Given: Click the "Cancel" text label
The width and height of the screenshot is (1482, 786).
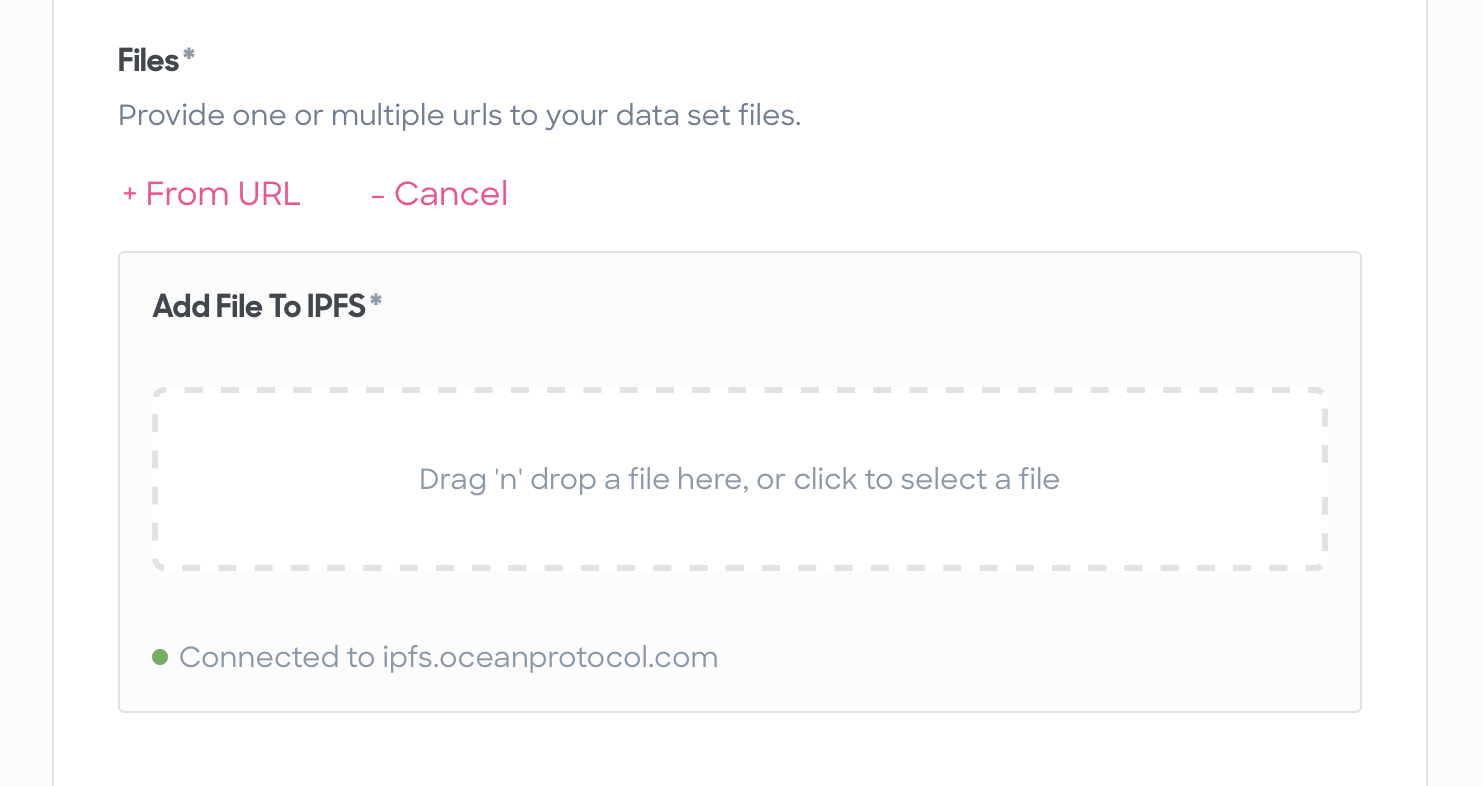Looking at the screenshot, I should 451,193.
